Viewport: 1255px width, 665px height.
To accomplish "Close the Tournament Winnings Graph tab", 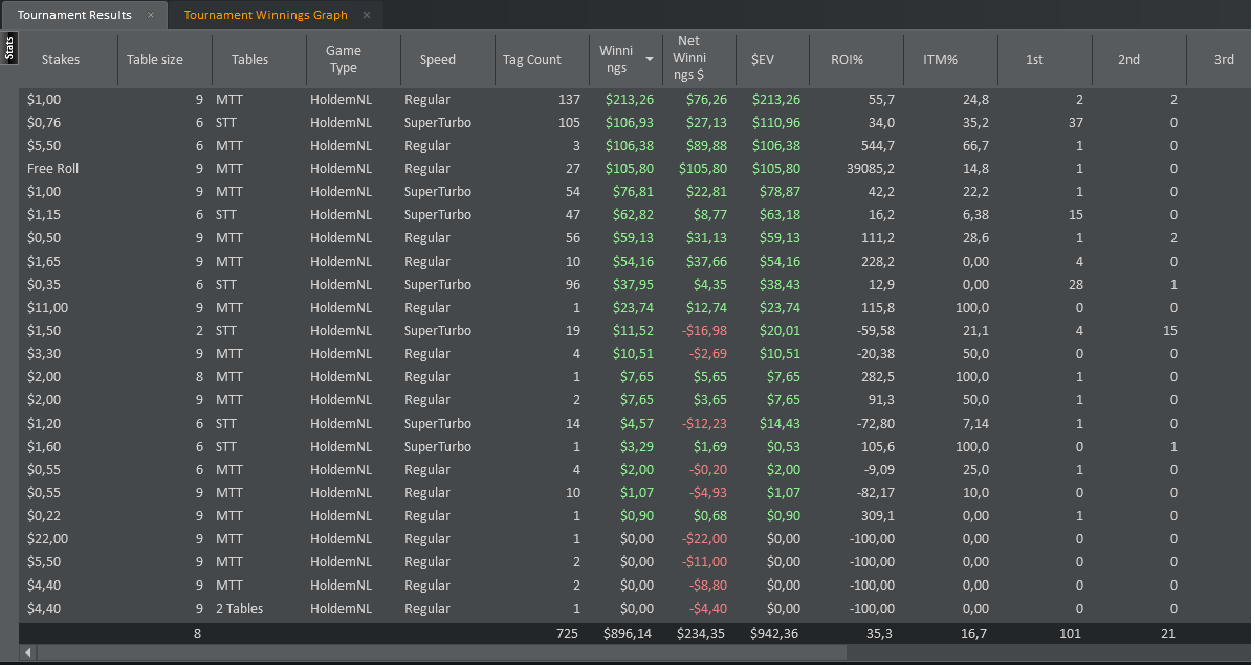I will pyautogui.click(x=367, y=15).
